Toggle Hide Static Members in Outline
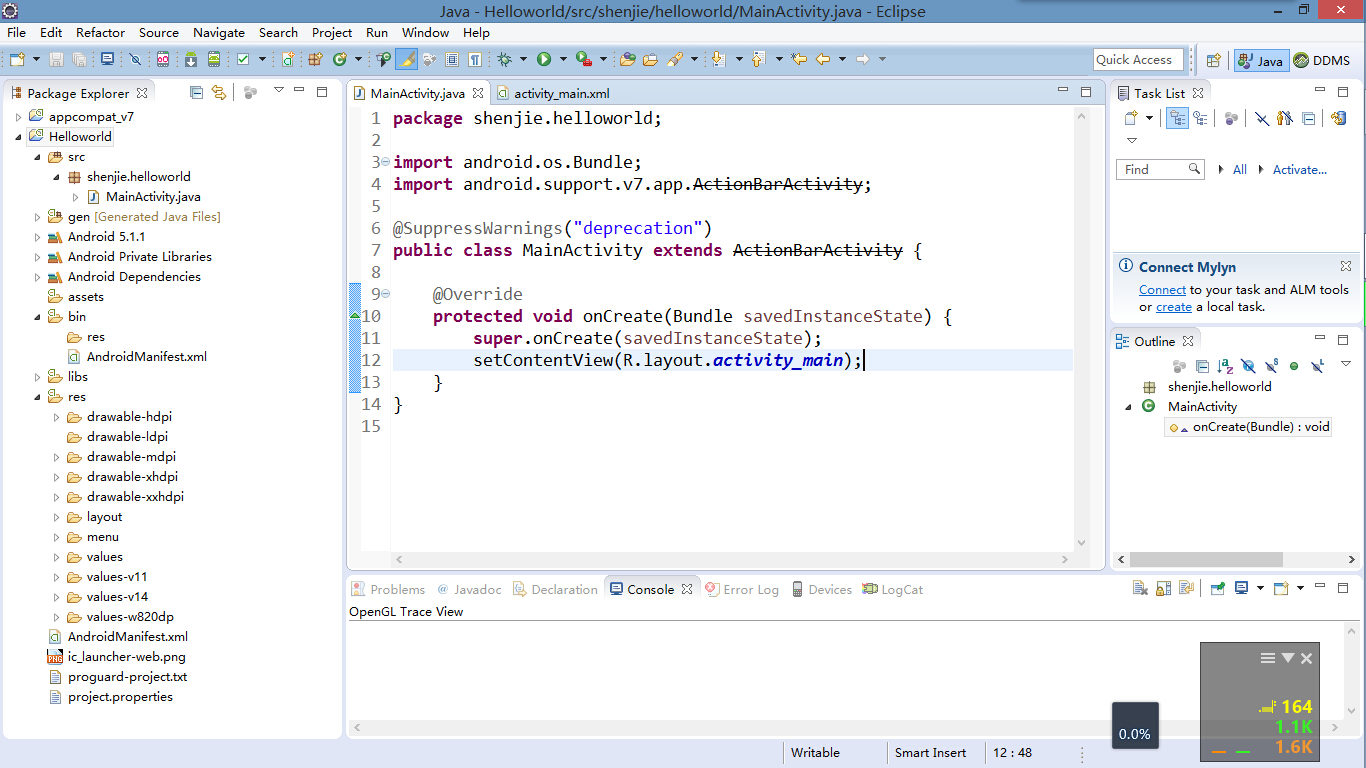The image size is (1366, 768). tap(1272, 366)
